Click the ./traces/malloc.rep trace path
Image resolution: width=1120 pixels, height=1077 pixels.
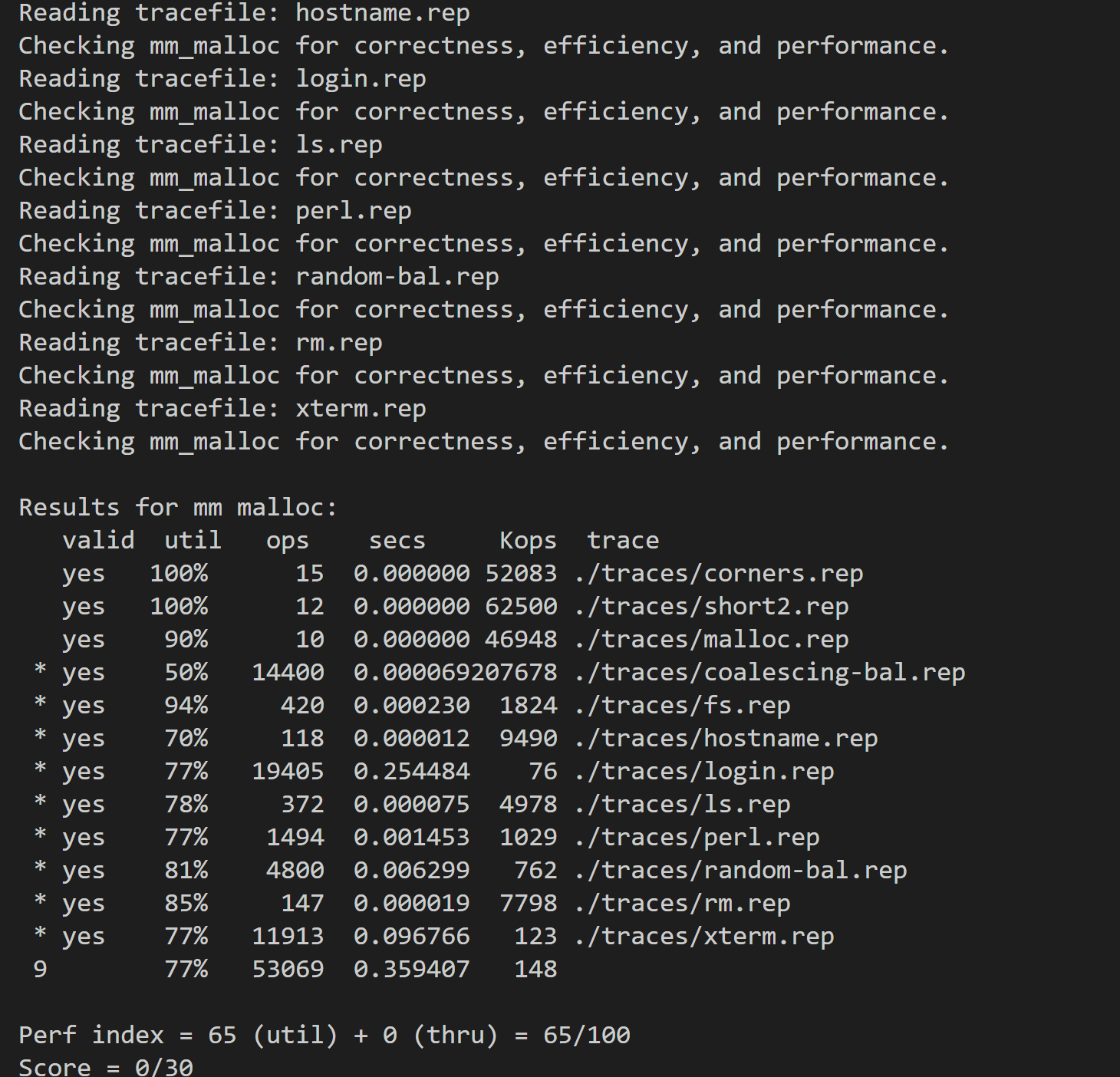(711, 640)
